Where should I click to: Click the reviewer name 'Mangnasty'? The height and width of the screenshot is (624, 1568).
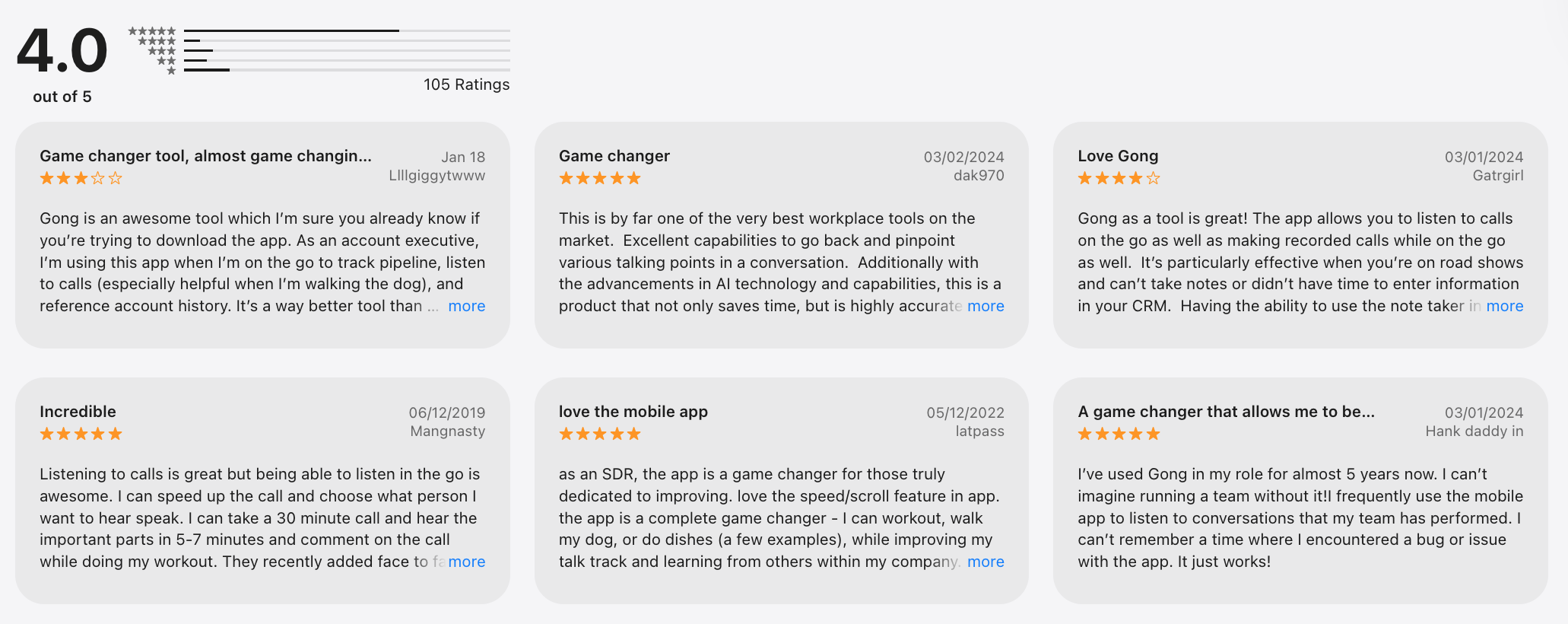click(447, 431)
